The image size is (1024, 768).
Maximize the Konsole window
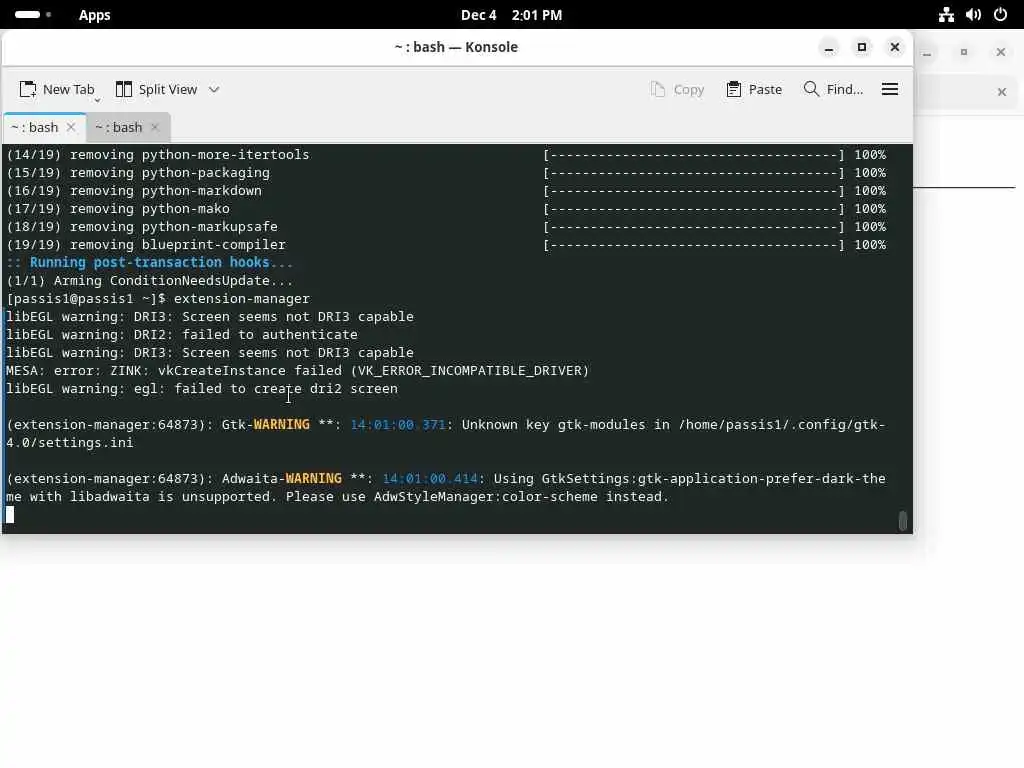click(x=862, y=47)
